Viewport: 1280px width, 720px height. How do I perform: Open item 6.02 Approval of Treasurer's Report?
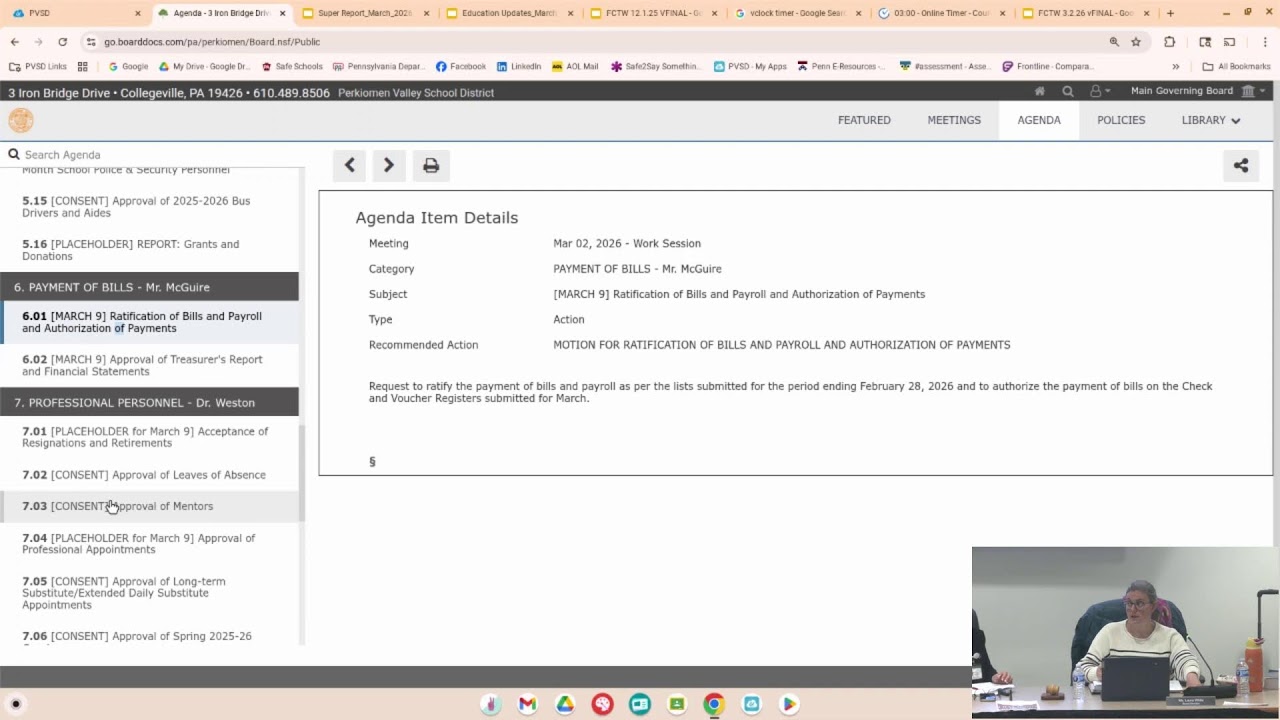tap(149, 365)
